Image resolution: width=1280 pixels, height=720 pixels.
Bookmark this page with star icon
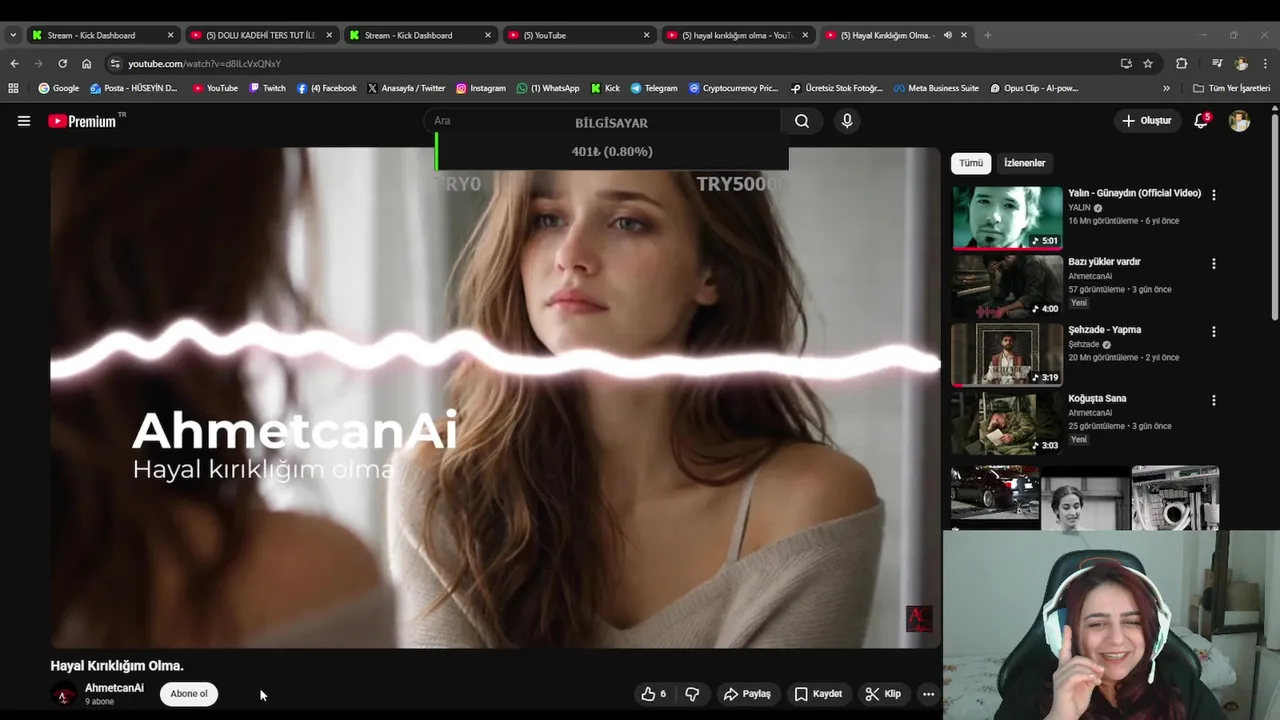point(1148,63)
